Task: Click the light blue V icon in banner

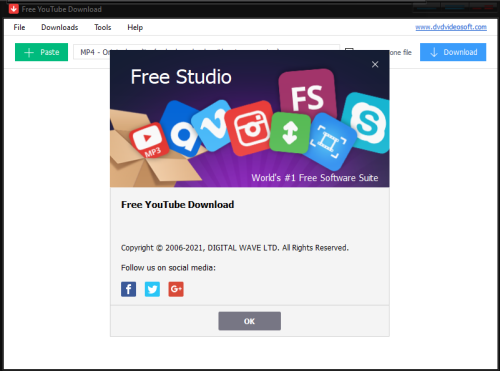Action: click(213, 126)
